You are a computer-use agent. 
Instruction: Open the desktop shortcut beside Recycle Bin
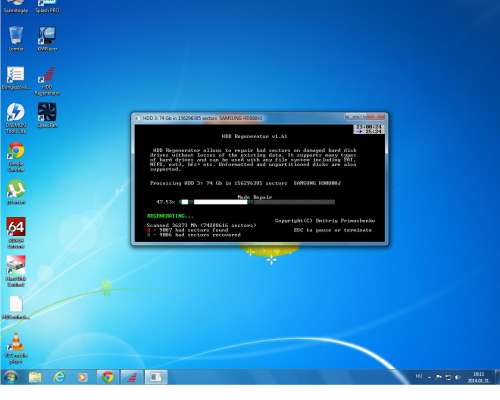pos(47,39)
